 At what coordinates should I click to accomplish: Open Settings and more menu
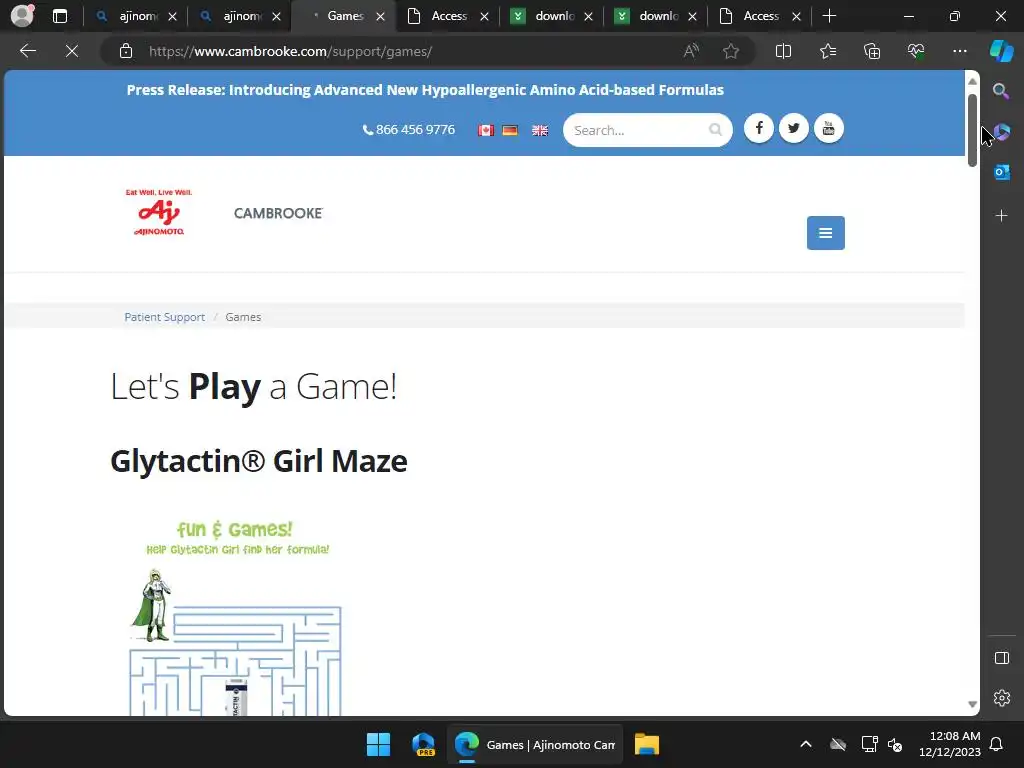point(959,51)
